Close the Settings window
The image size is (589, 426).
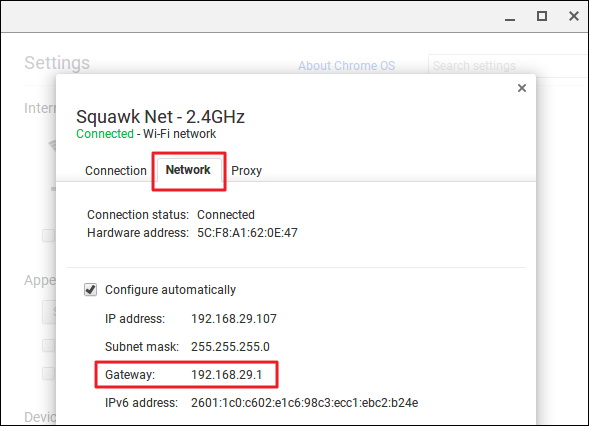(574, 16)
